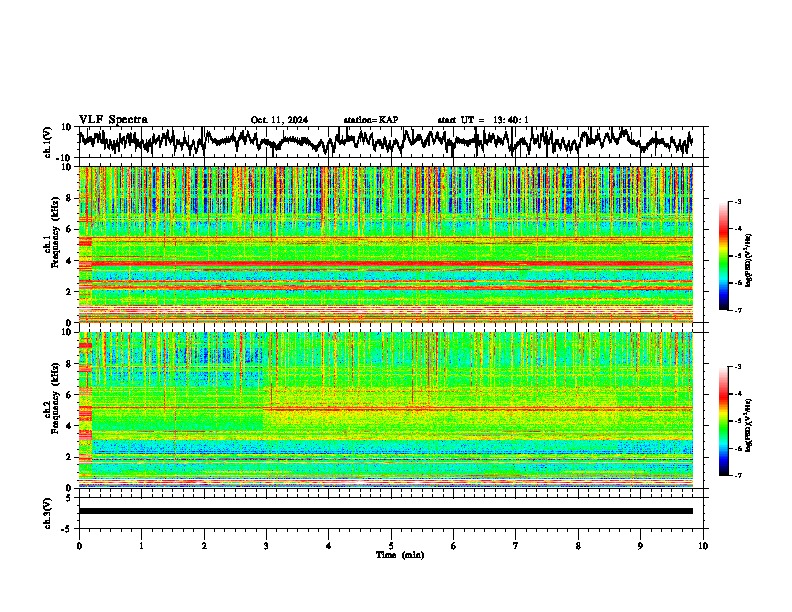792x612 pixels.
Task: Click the ch.1 waveform trace panel
Action: point(393,142)
